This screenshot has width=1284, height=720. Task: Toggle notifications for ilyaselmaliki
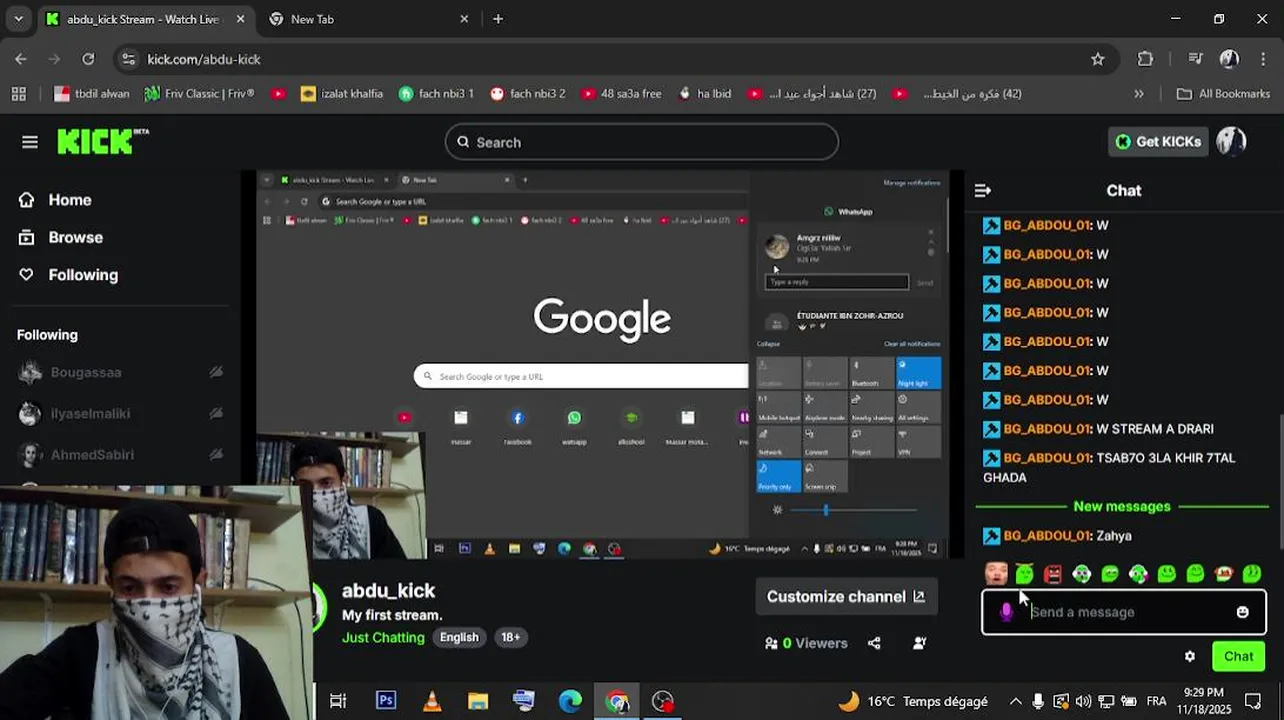(x=216, y=413)
